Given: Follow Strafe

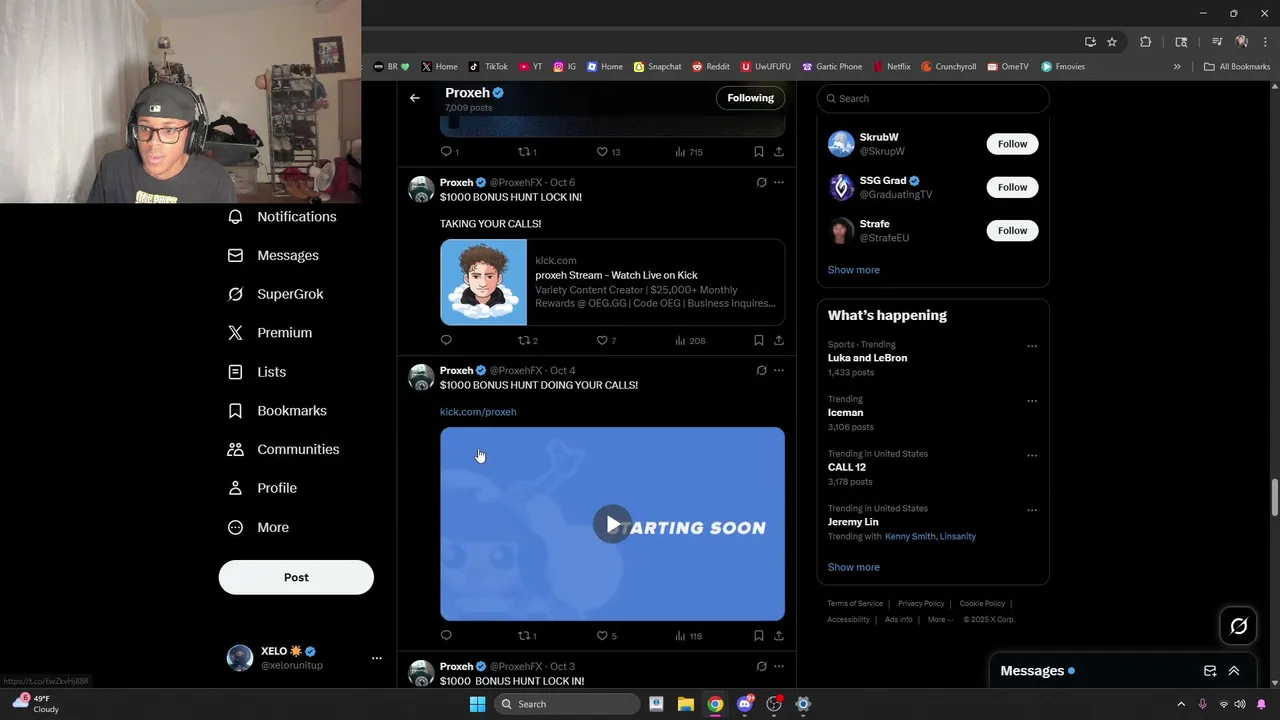Looking at the screenshot, I should (1012, 231).
